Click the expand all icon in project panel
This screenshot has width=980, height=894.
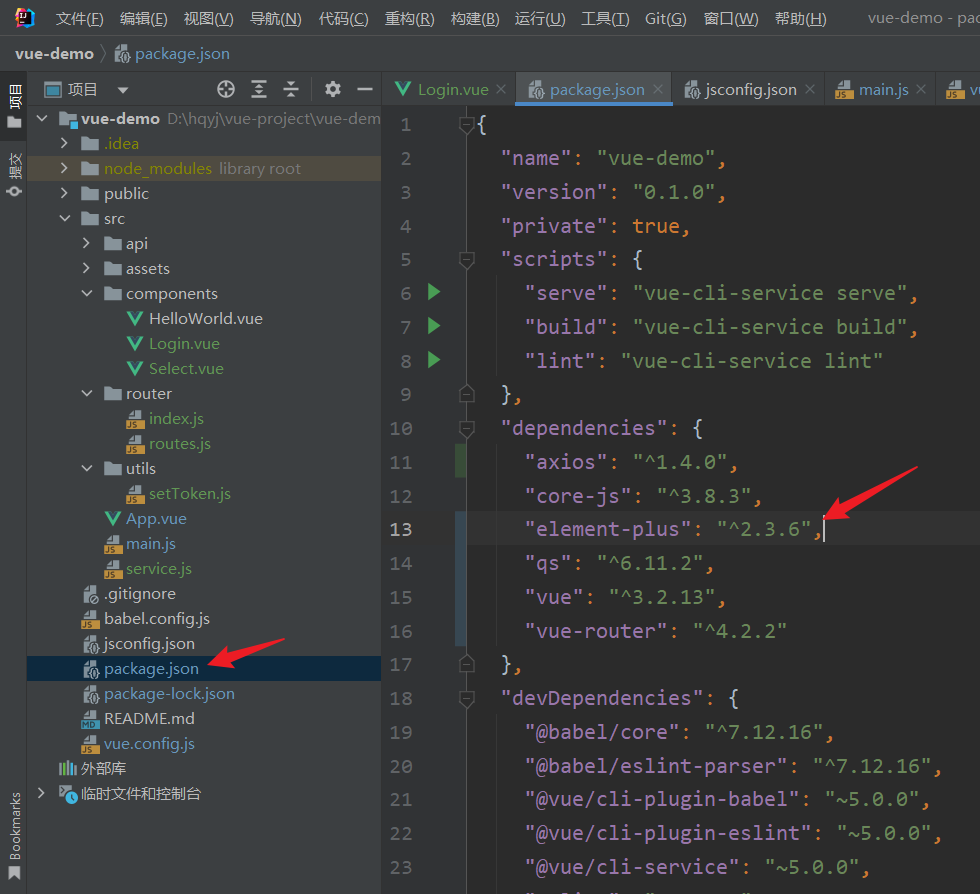[x=259, y=89]
